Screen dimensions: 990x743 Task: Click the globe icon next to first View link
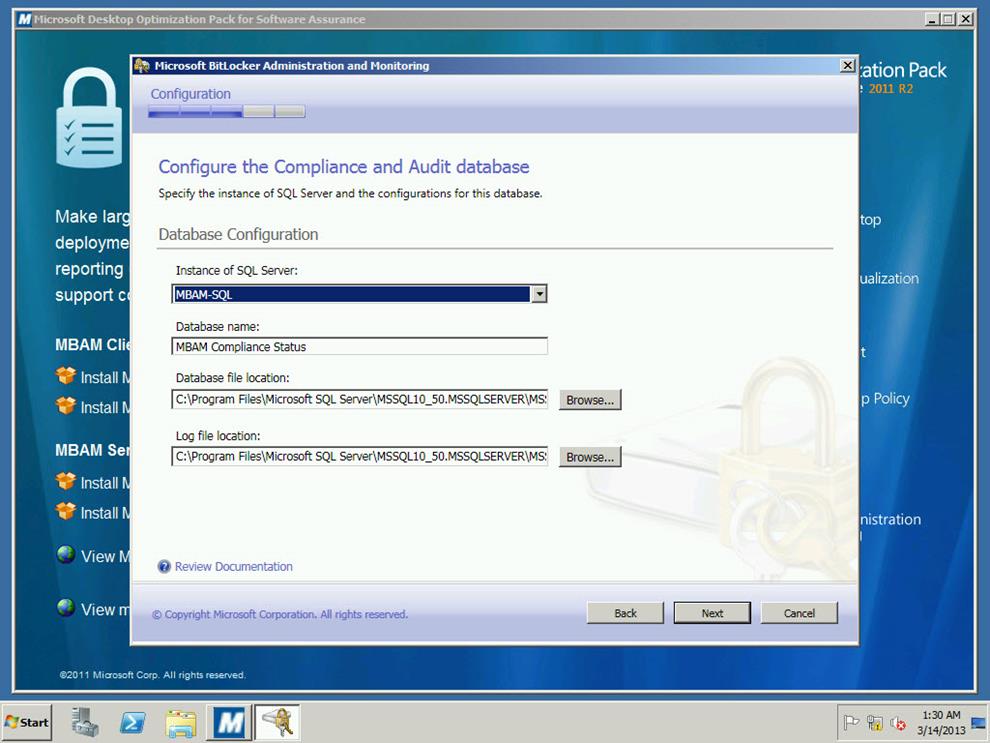pyautogui.click(x=66, y=554)
